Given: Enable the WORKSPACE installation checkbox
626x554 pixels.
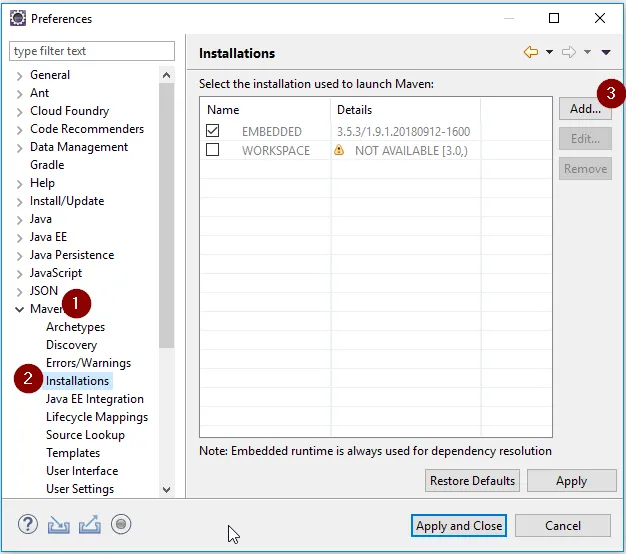Looking at the screenshot, I should [212, 150].
